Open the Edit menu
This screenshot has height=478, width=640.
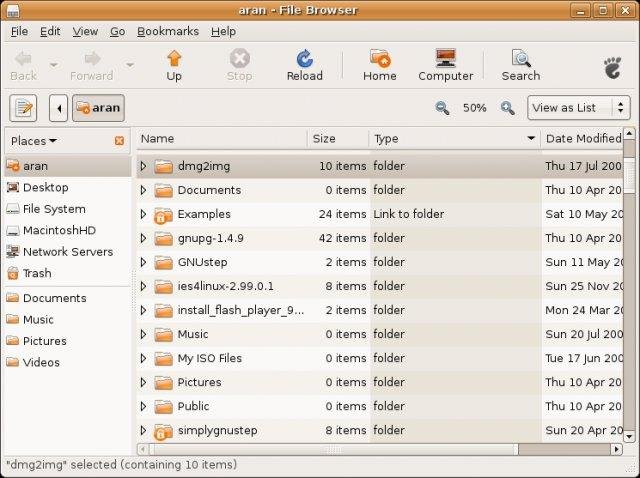pos(50,31)
